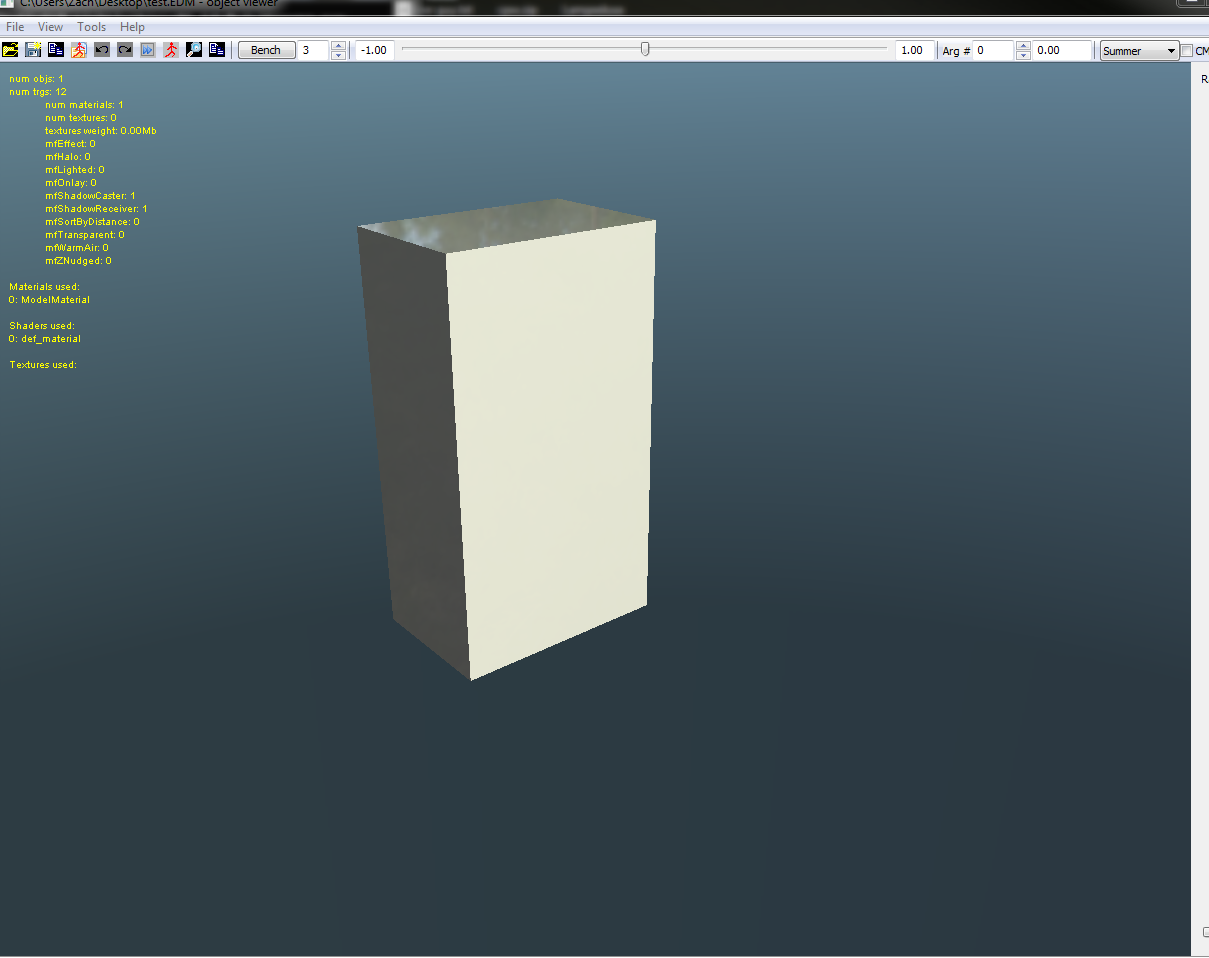This screenshot has height=958, width=1209.
Task: Open the Summer season dropdown
Action: point(1140,51)
